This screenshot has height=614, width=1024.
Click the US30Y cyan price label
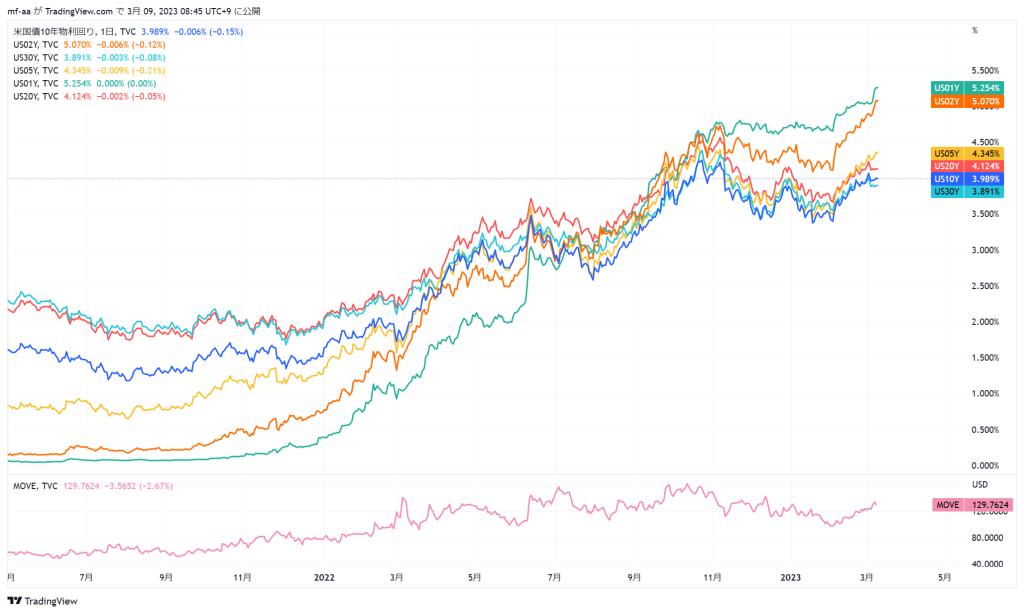pyautogui.click(x=967, y=191)
